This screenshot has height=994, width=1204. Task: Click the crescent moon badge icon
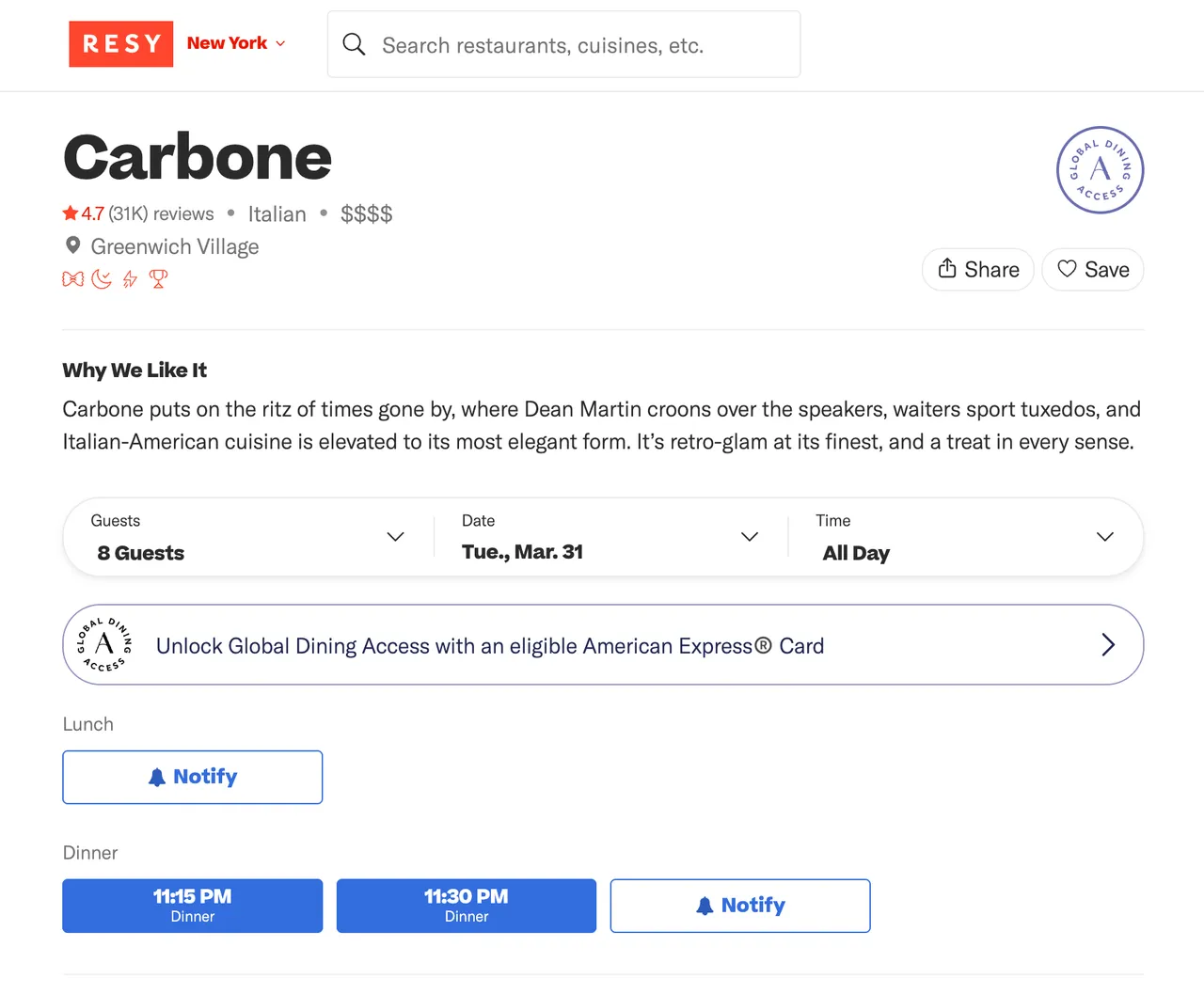point(102,279)
